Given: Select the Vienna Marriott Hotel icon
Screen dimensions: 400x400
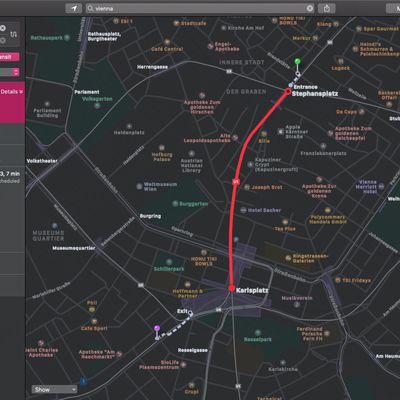Looking at the screenshot, I should coord(381,186).
